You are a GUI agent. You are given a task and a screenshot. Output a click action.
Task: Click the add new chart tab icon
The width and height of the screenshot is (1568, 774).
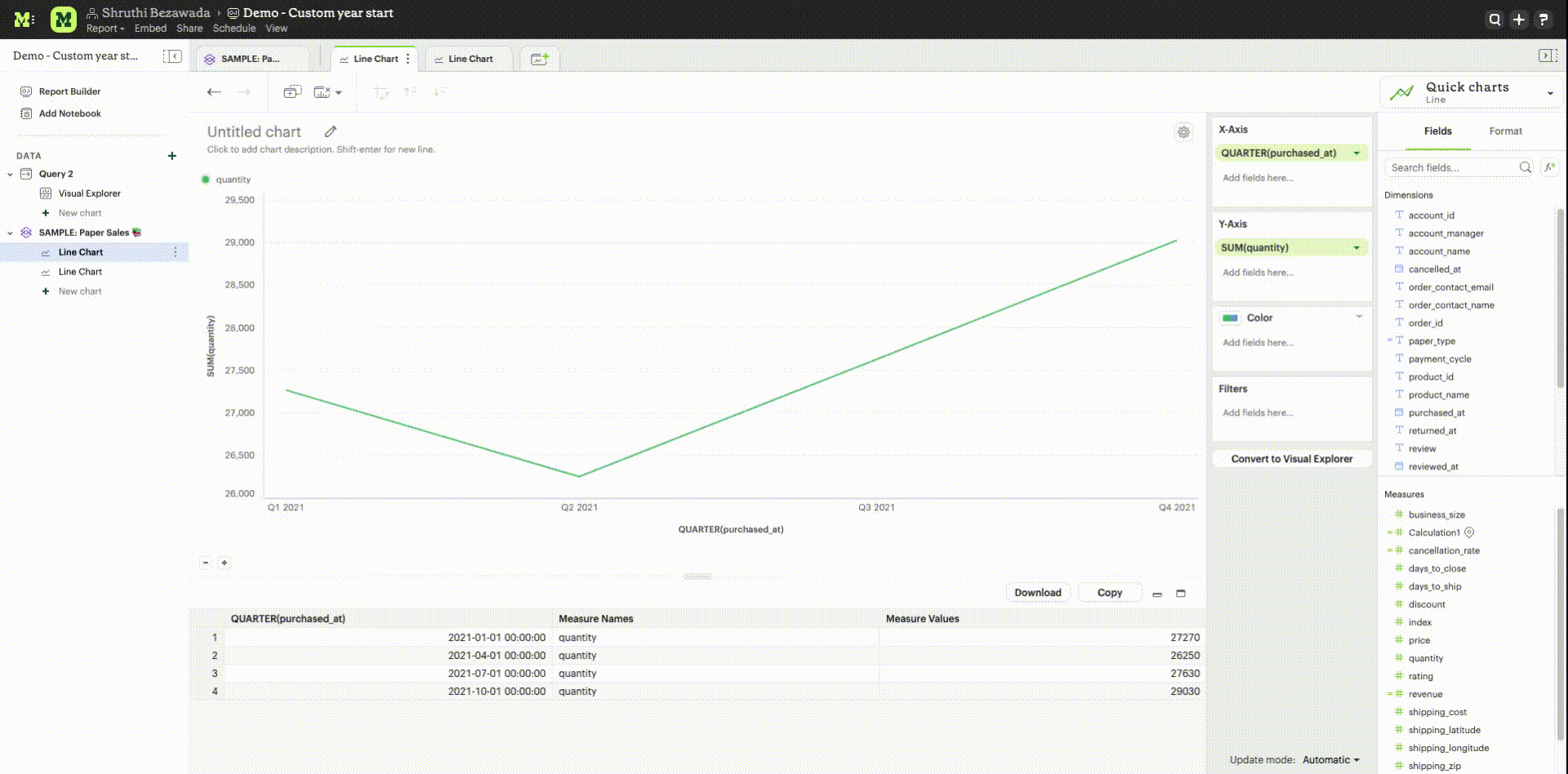pos(540,59)
